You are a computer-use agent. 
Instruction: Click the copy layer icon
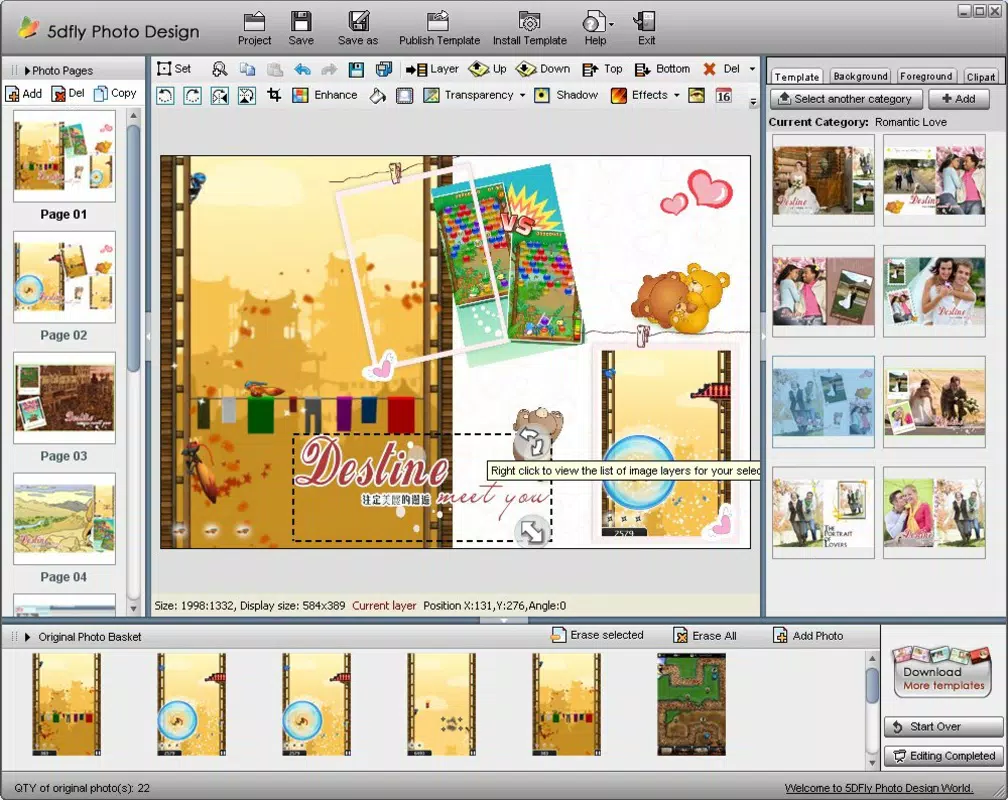(x=248, y=69)
